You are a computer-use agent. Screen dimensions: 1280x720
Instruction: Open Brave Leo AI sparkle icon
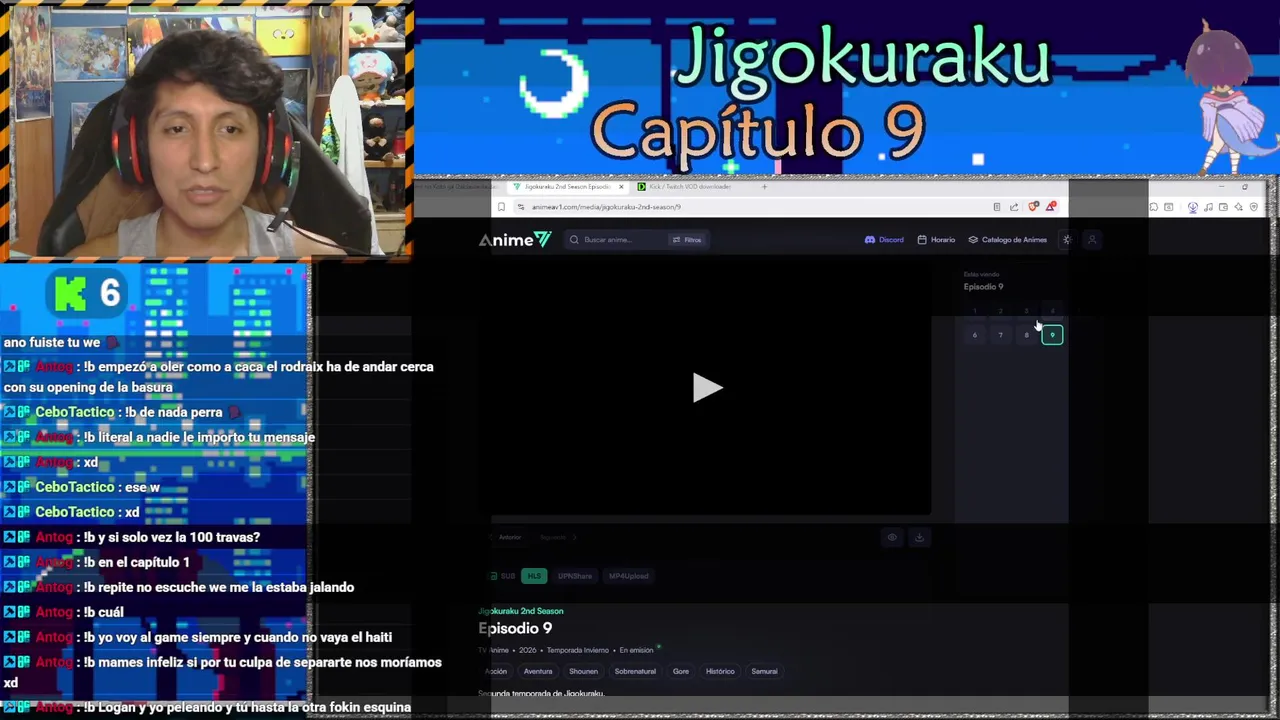coord(1238,207)
